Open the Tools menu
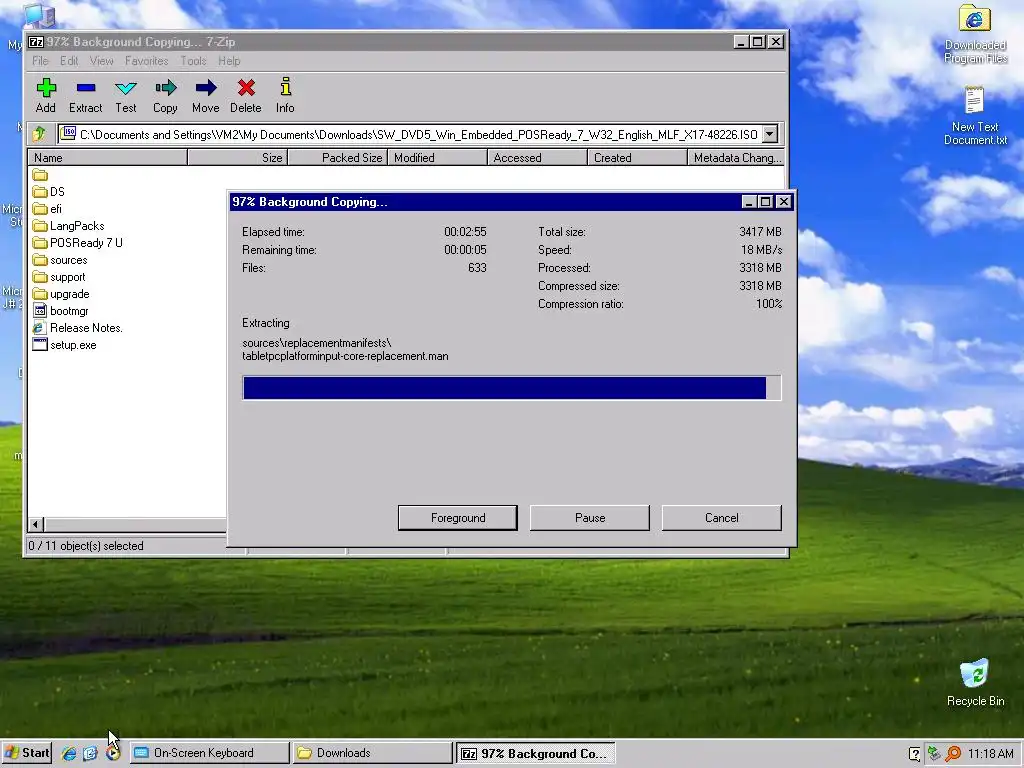The width and height of the screenshot is (1024, 768). coord(193,61)
